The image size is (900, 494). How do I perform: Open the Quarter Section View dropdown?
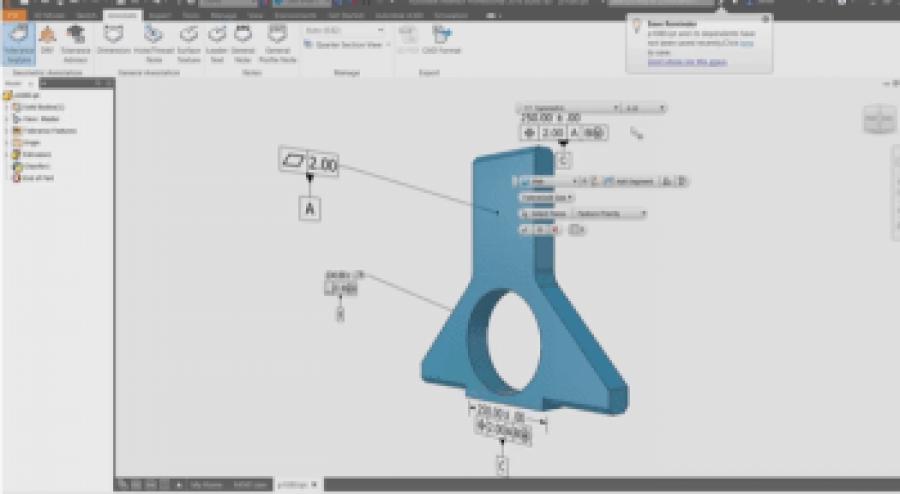point(344,45)
